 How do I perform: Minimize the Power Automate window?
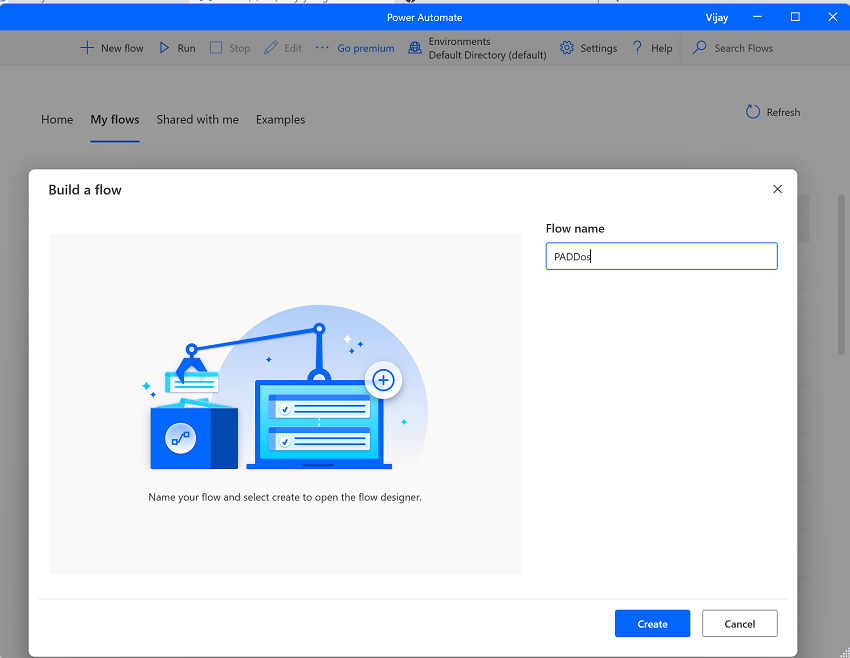pyautogui.click(x=757, y=17)
